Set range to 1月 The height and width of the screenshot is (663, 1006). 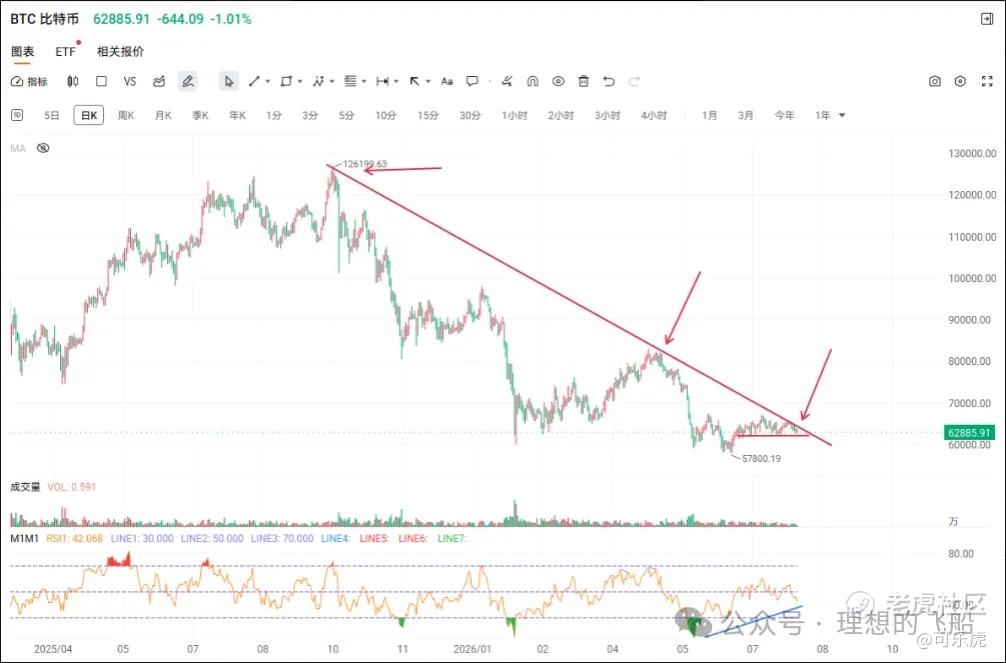(x=709, y=116)
